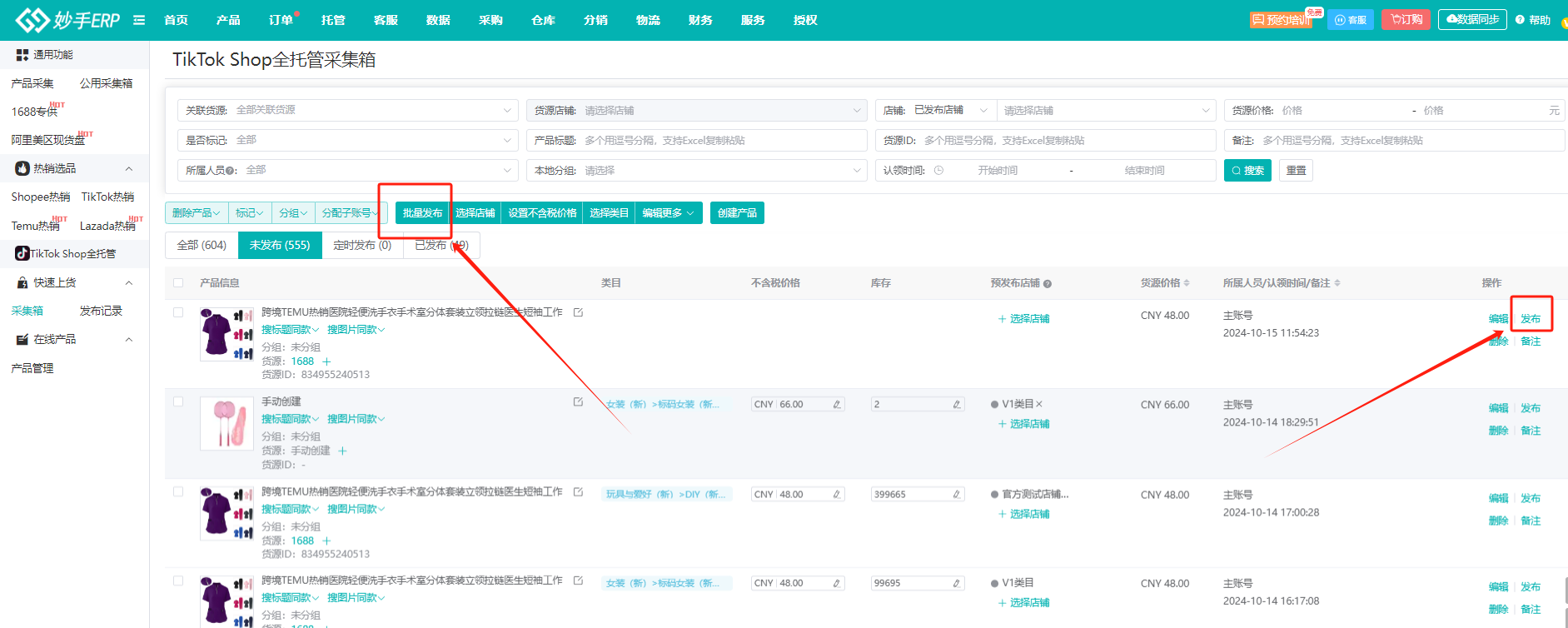This screenshot has height=628, width=1568.
Task: Remove the V1类目 store with the X icon
Action: [x=1039, y=404]
